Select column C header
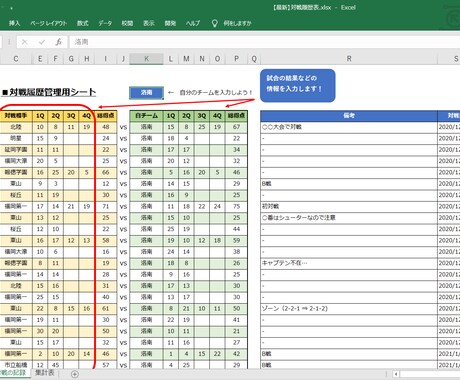This screenshot has height=380, width=460. click(16, 59)
